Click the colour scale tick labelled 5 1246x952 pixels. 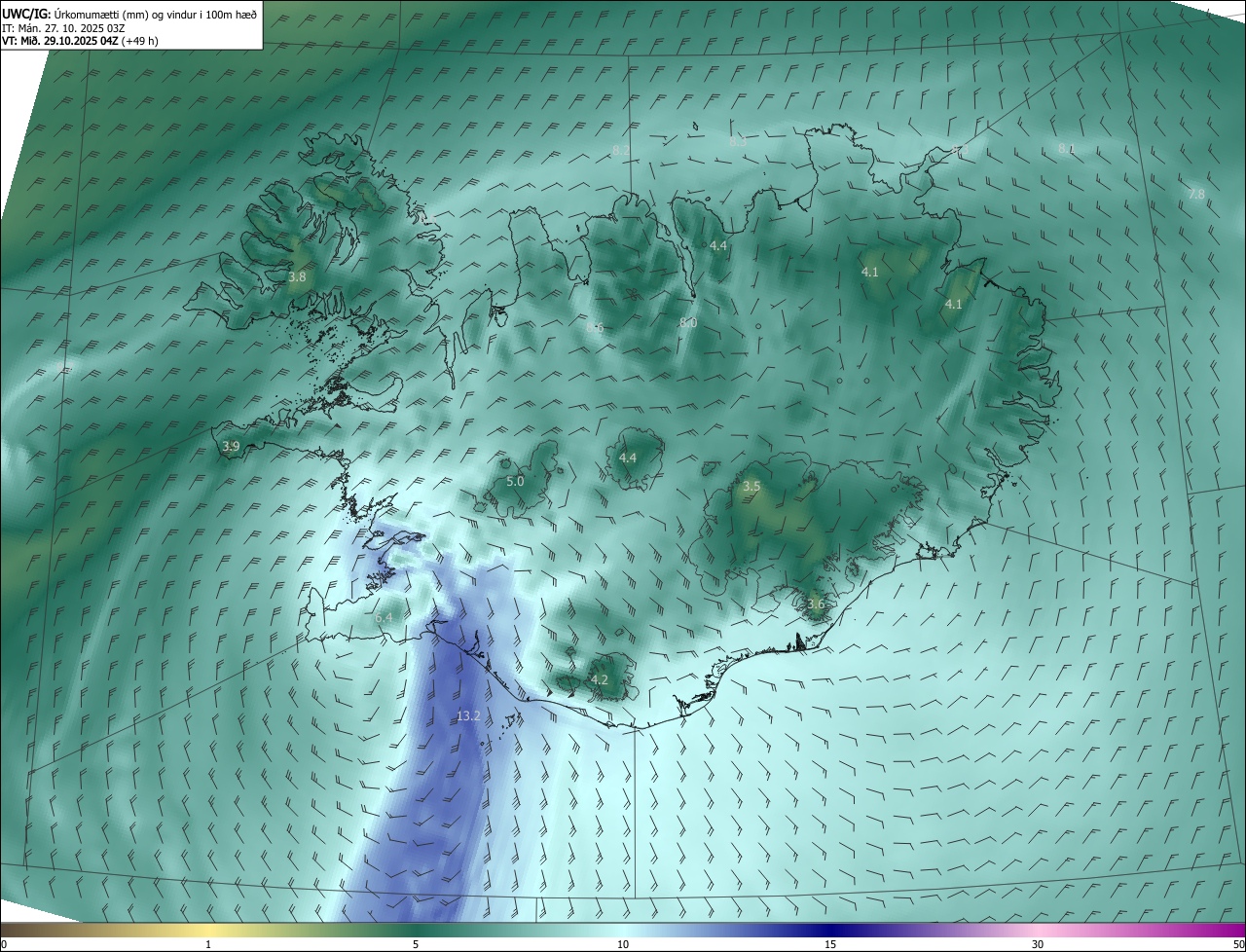(x=416, y=944)
